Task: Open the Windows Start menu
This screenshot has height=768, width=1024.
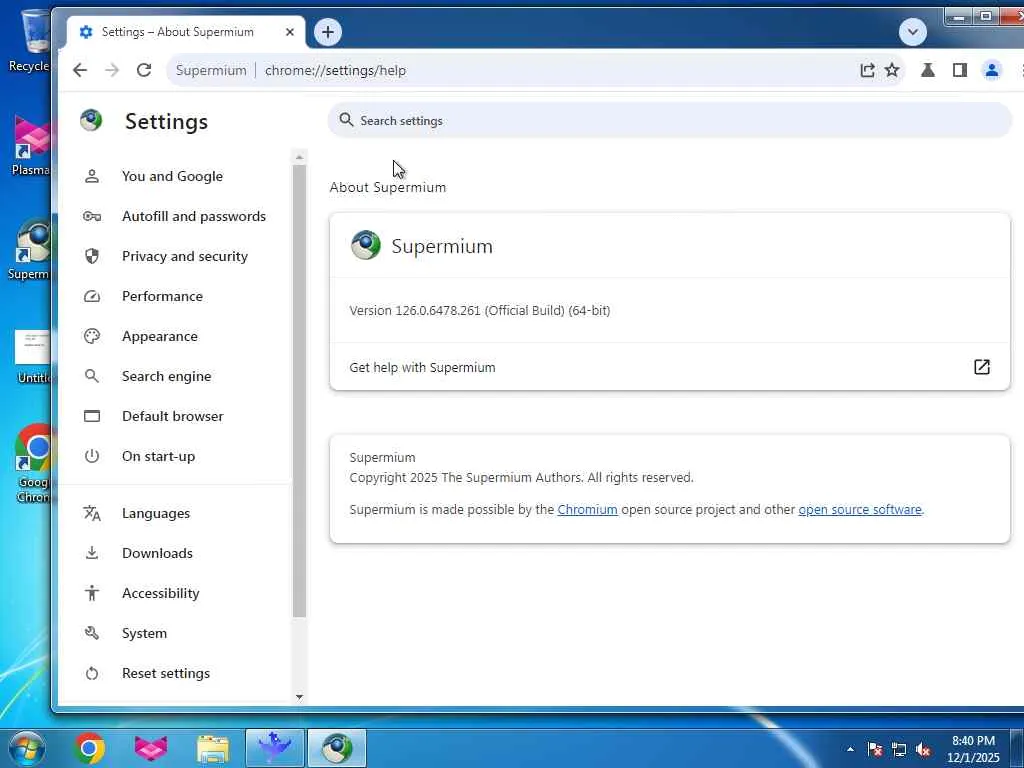Action: (26, 748)
